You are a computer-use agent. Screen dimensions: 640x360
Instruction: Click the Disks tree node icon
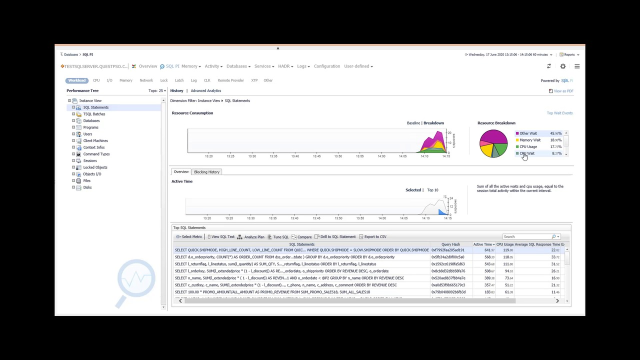pyautogui.click(x=79, y=187)
